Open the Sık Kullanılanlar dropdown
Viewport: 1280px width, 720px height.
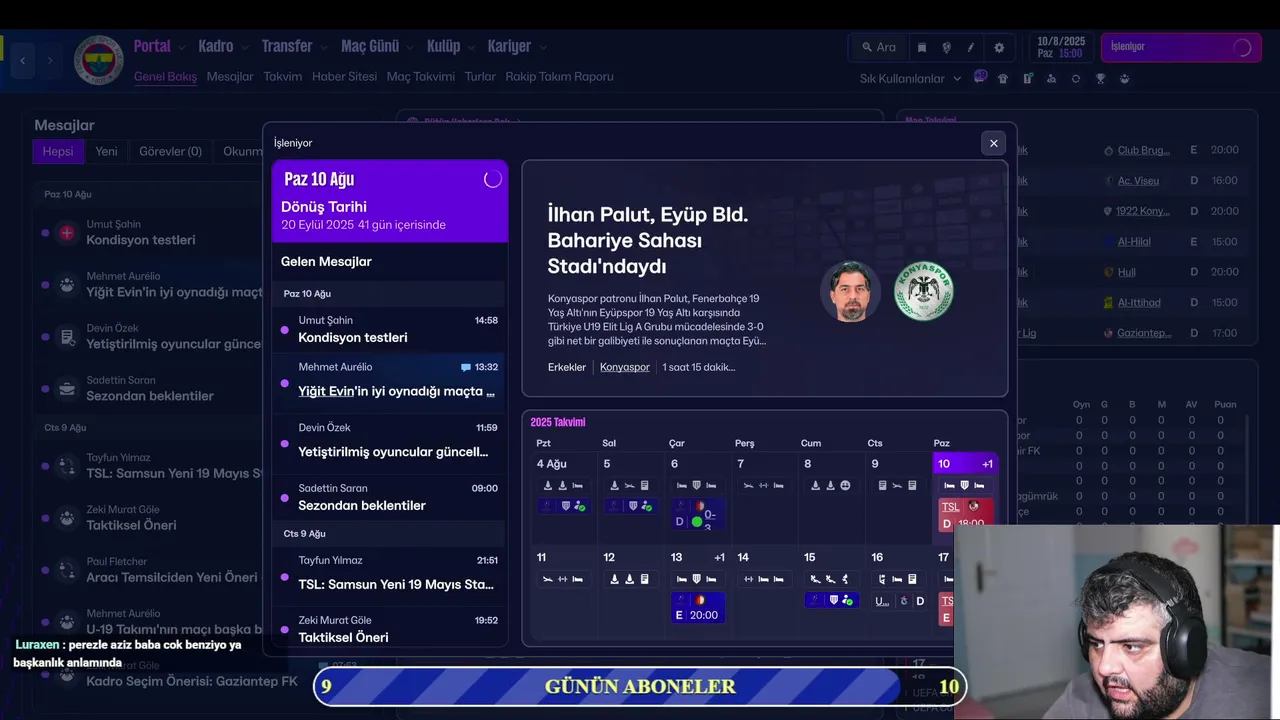tap(910, 78)
